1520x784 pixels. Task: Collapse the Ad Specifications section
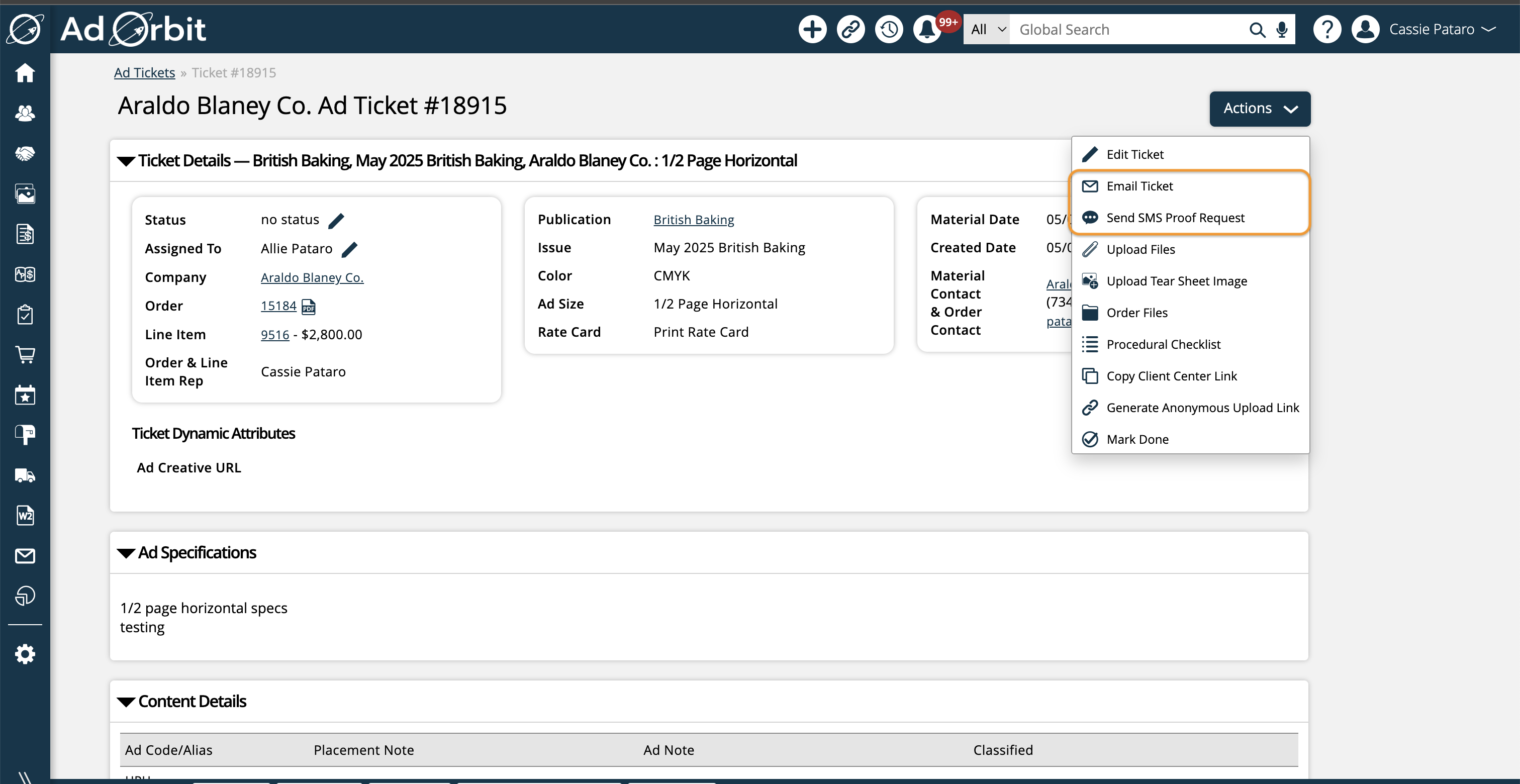click(126, 553)
